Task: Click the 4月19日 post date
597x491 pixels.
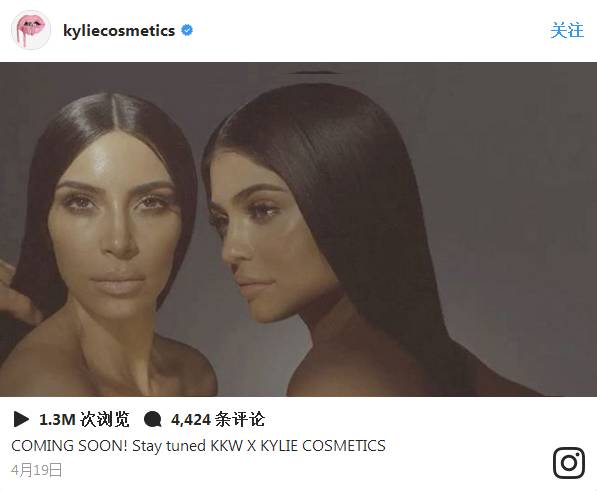Action: tap(37, 470)
